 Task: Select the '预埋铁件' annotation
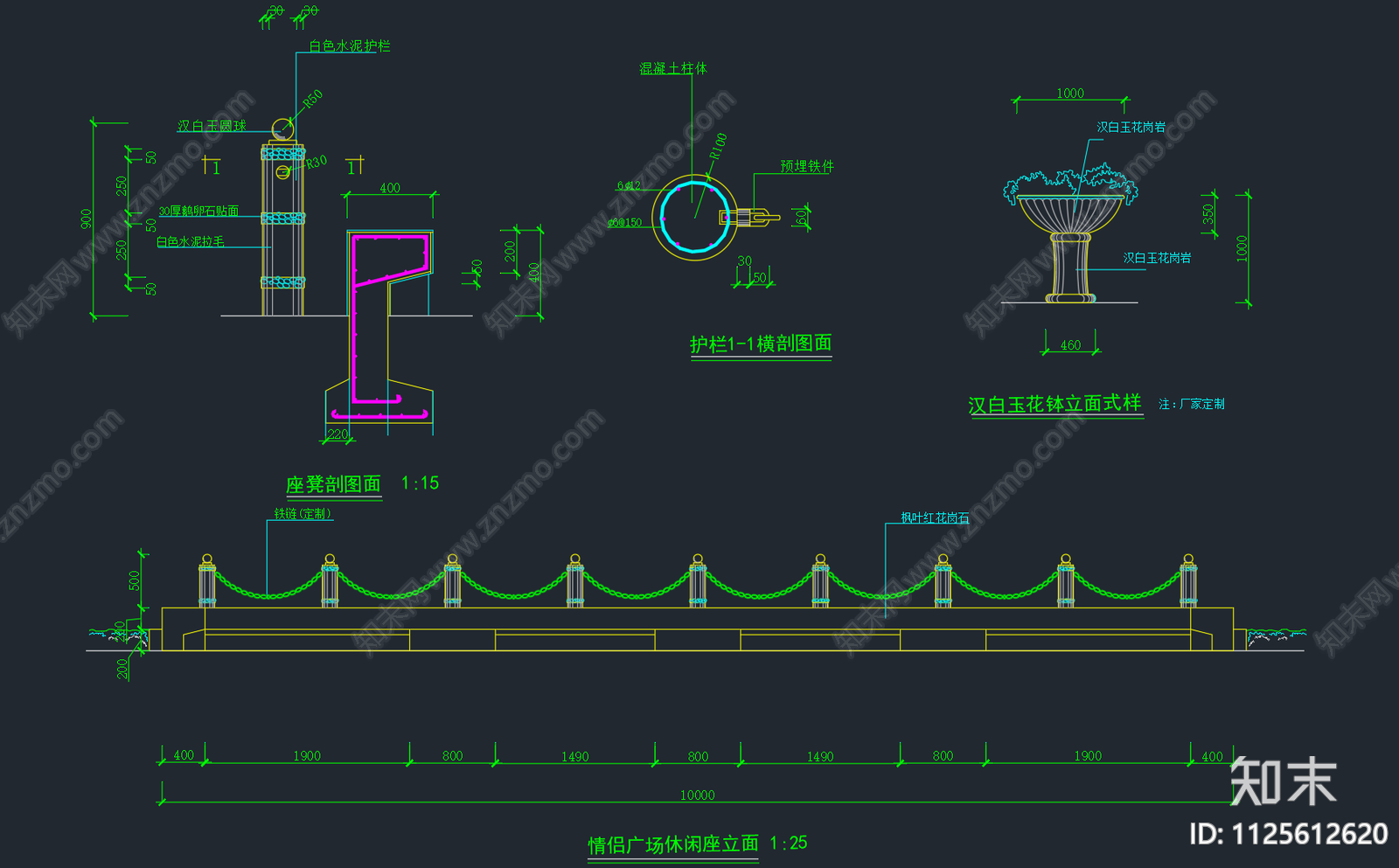tap(807, 166)
